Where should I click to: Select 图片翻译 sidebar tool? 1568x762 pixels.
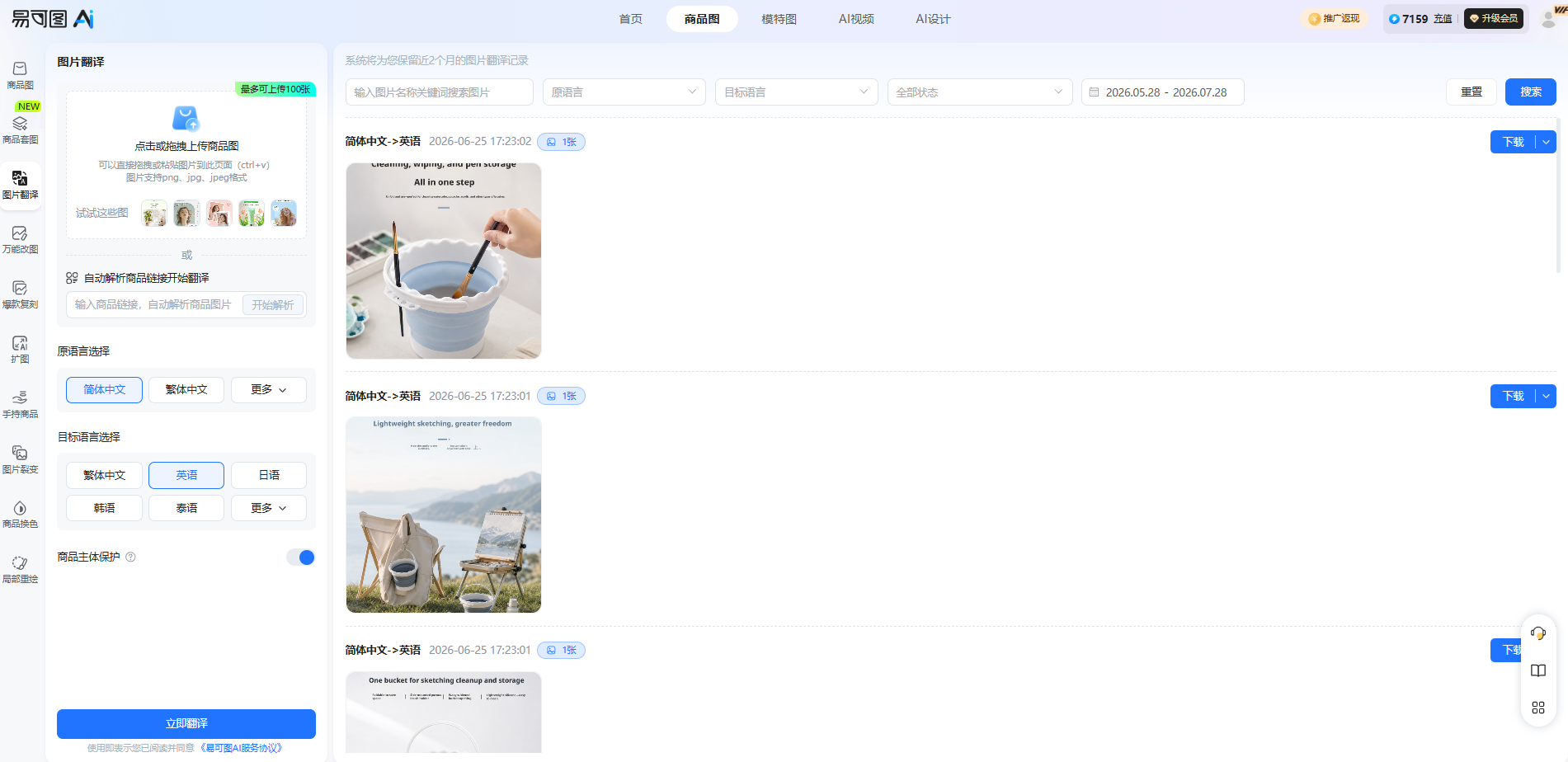[20, 185]
